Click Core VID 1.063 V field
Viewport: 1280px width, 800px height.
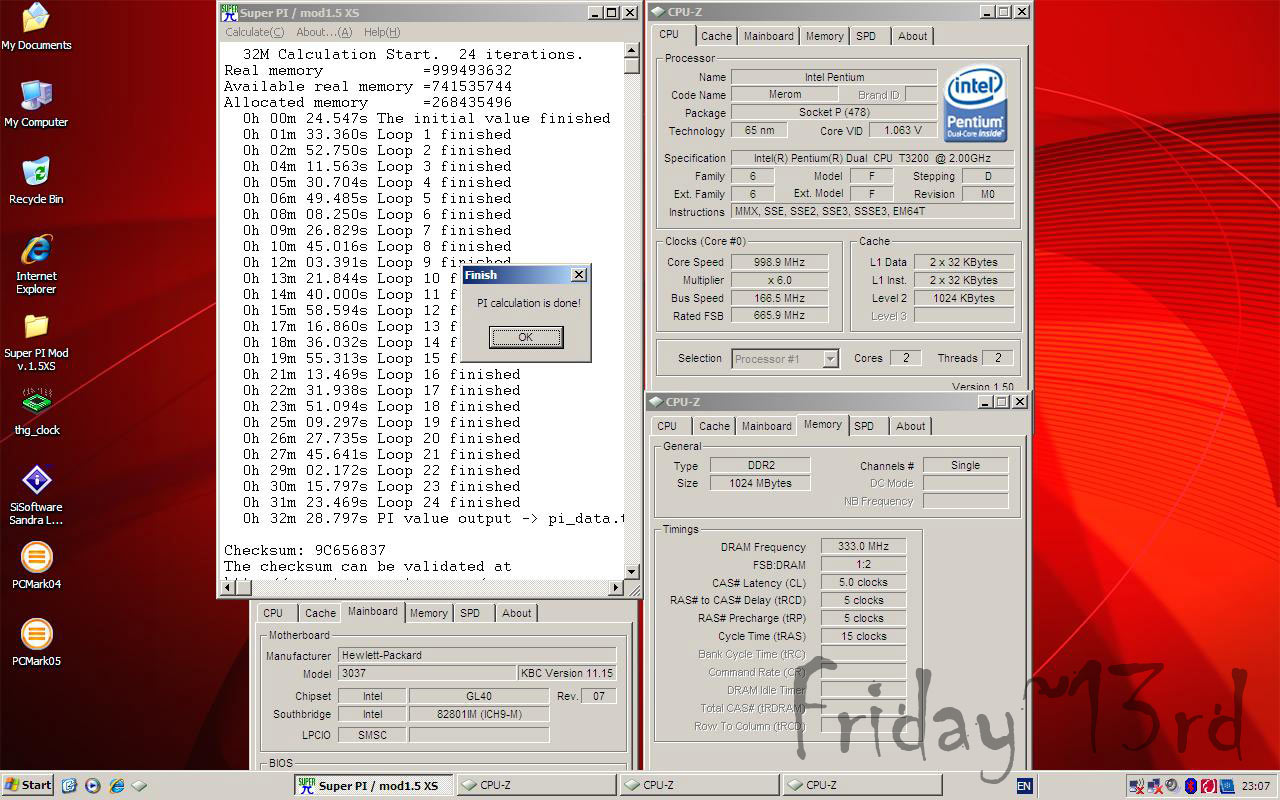coord(903,130)
